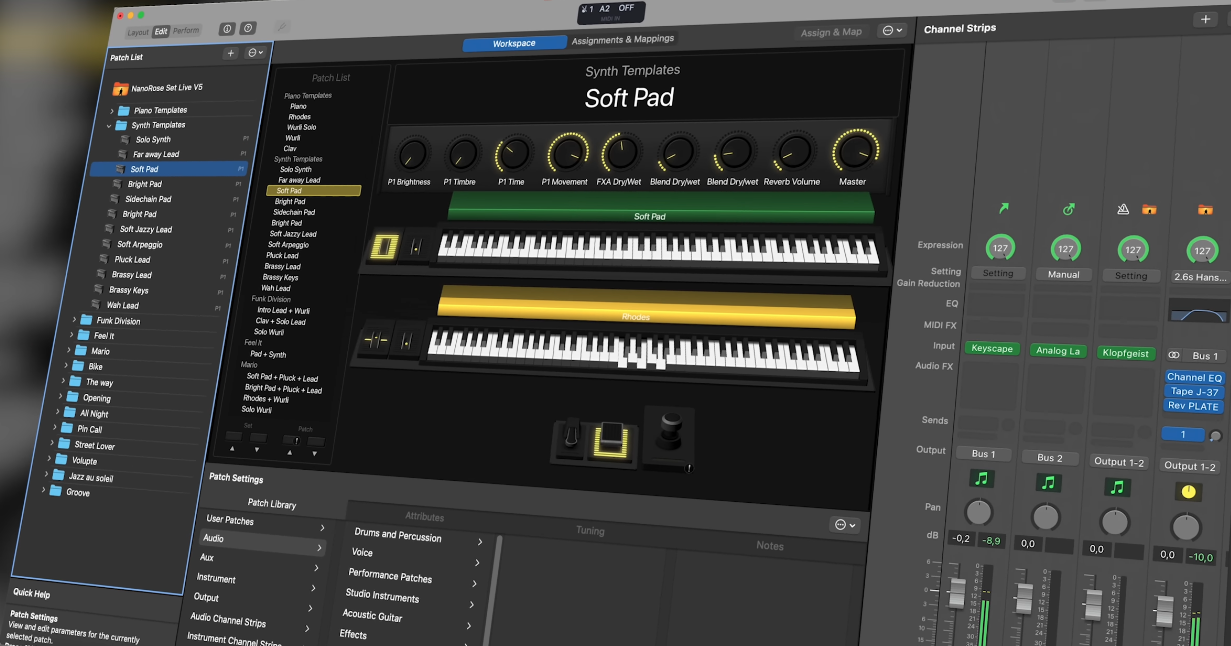Open the Rev PLATE plug-in

click(x=1194, y=406)
